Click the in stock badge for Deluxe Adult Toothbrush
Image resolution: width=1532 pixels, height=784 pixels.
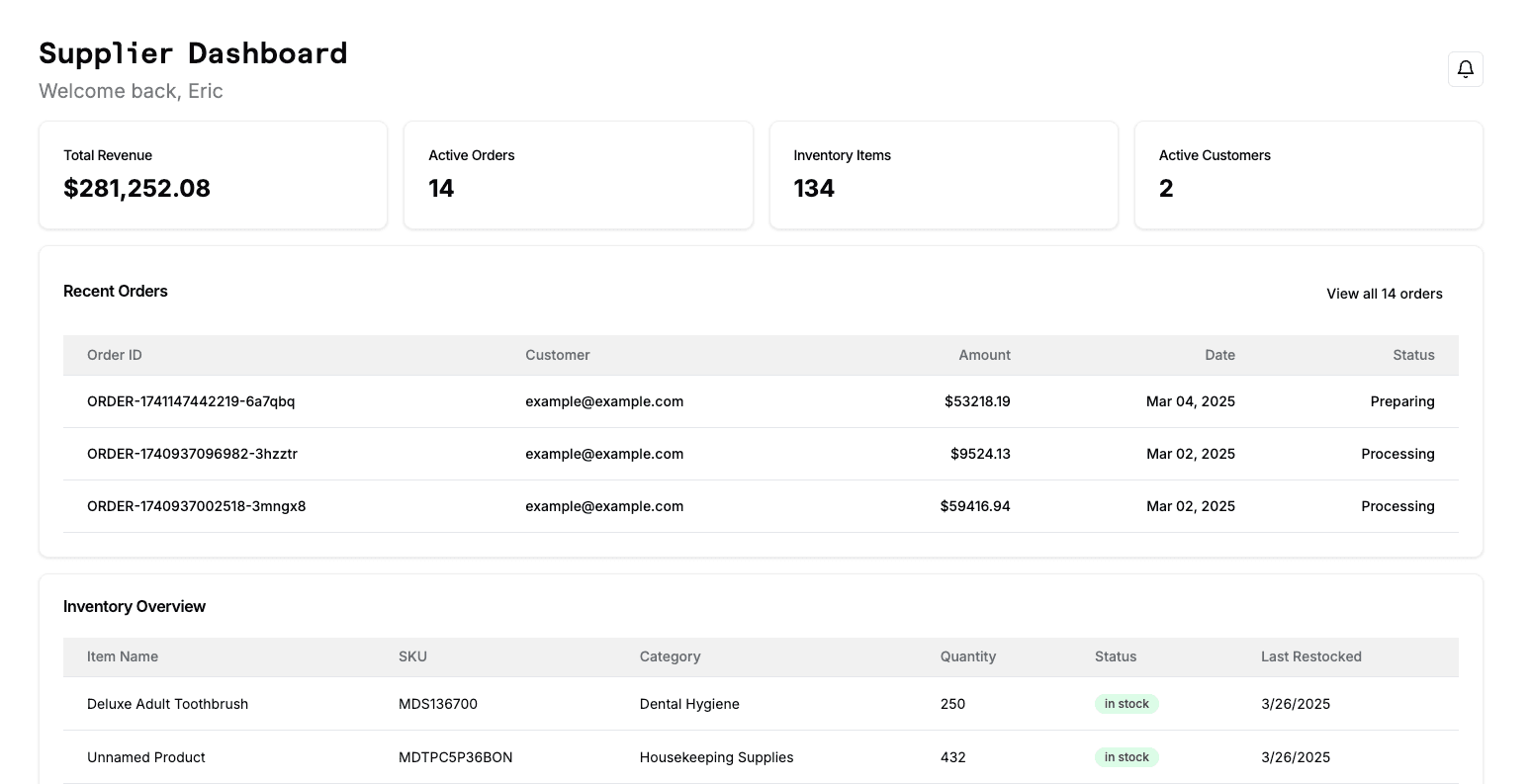(1126, 703)
